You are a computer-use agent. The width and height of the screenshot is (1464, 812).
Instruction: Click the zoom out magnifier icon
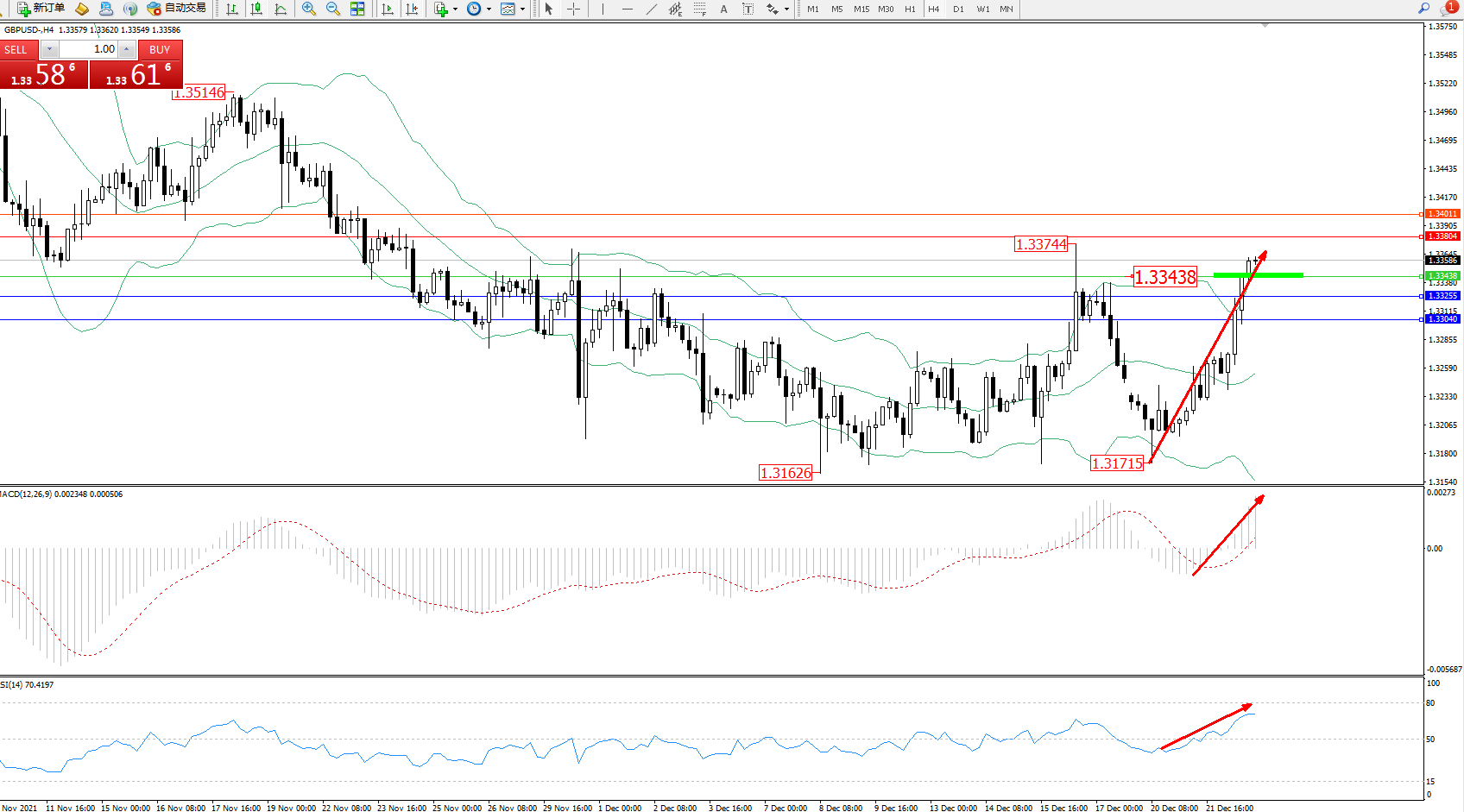click(x=332, y=9)
